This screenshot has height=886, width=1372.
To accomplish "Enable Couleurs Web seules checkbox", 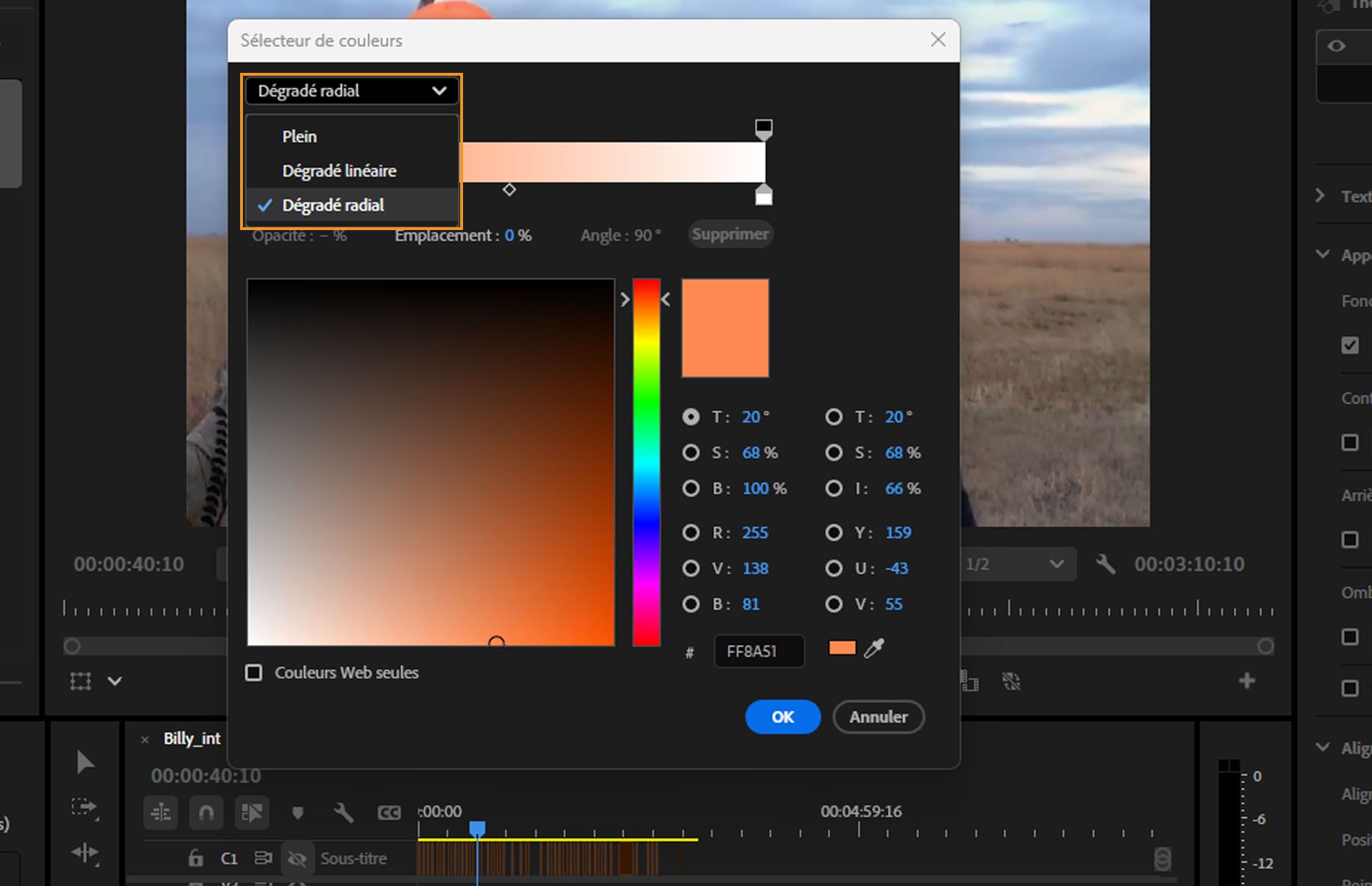I will click(x=254, y=672).
